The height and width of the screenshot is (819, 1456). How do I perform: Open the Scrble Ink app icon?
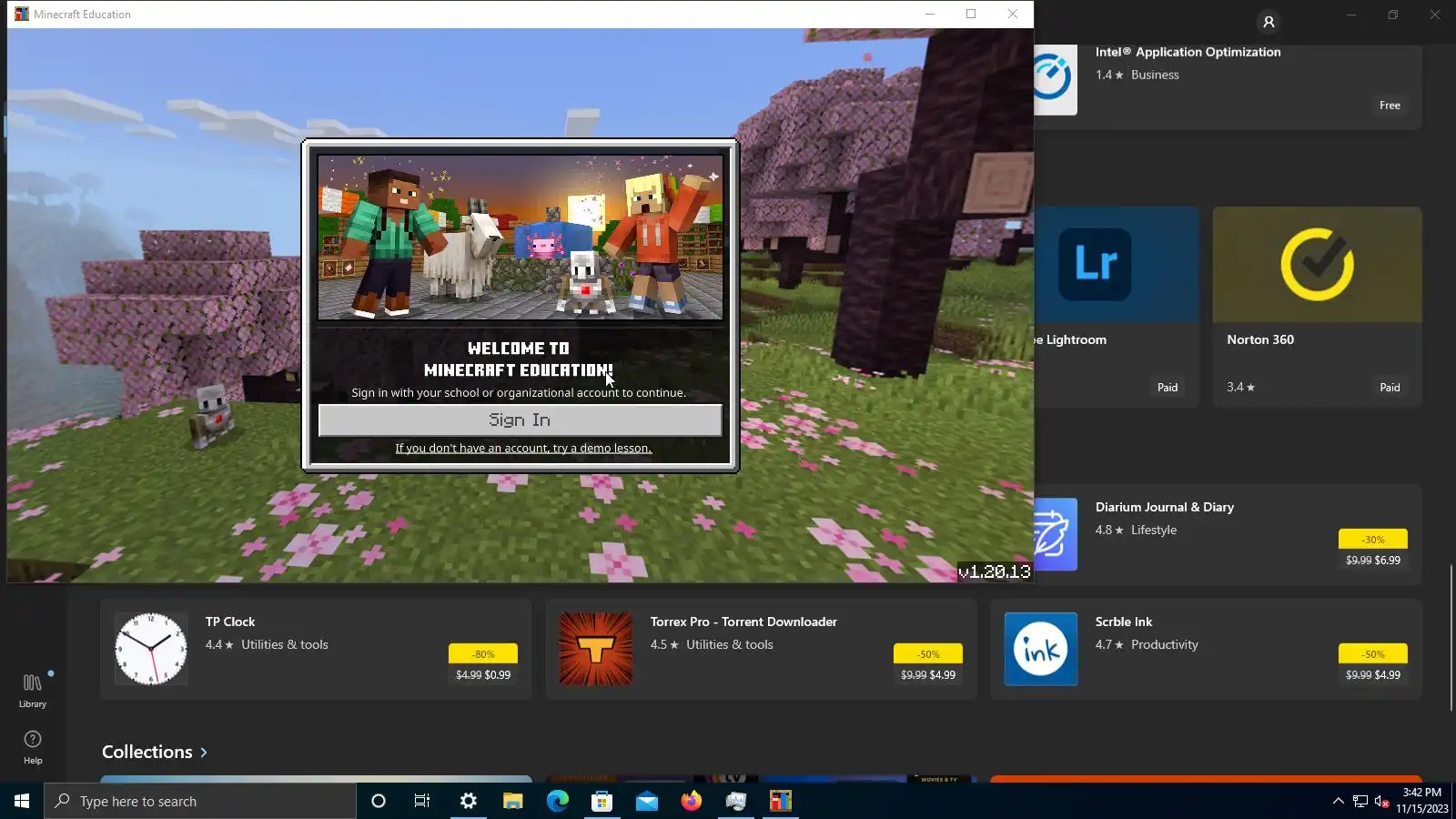point(1041,649)
